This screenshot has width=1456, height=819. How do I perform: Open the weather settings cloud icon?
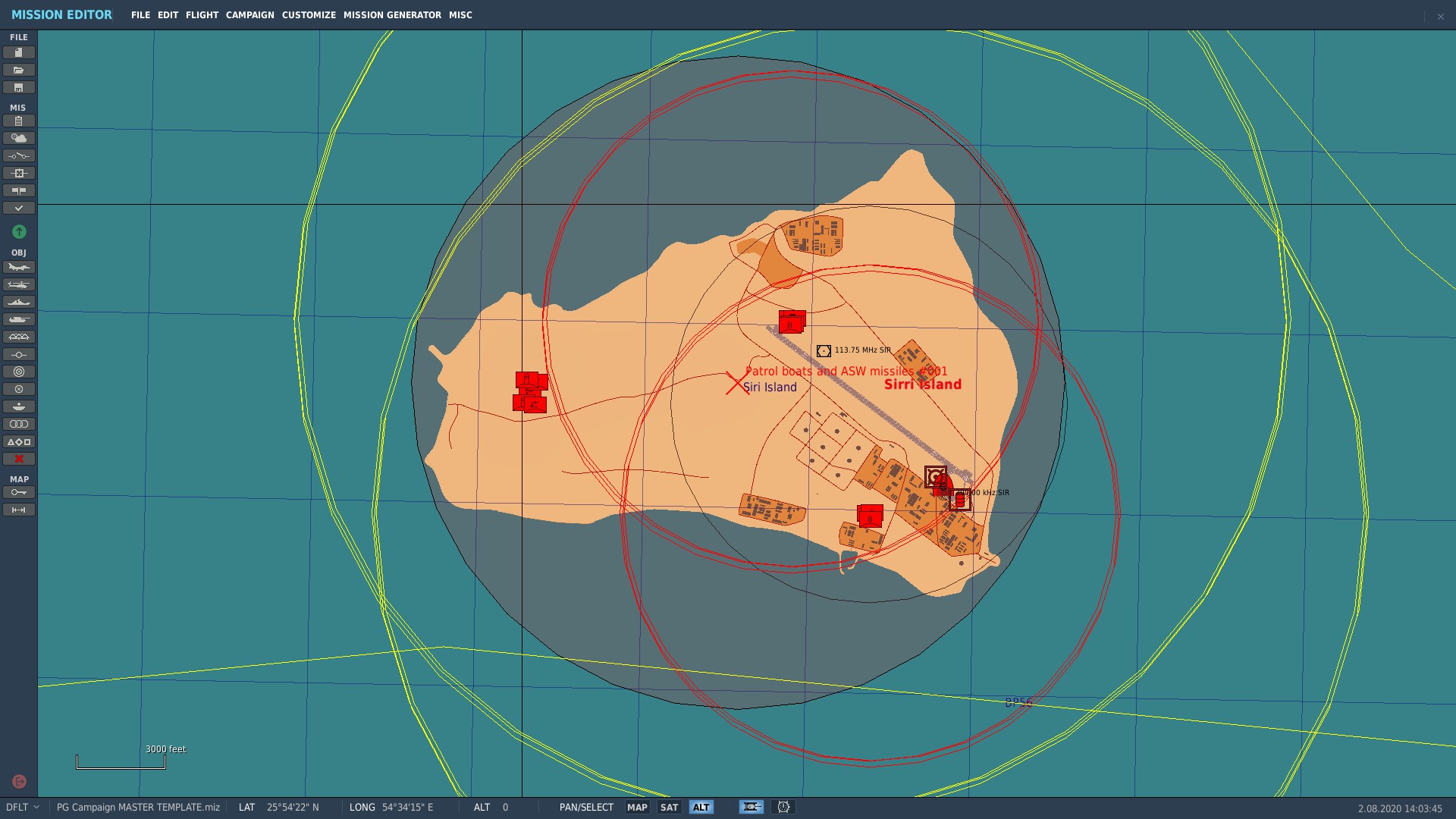click(x=19, y=138)
